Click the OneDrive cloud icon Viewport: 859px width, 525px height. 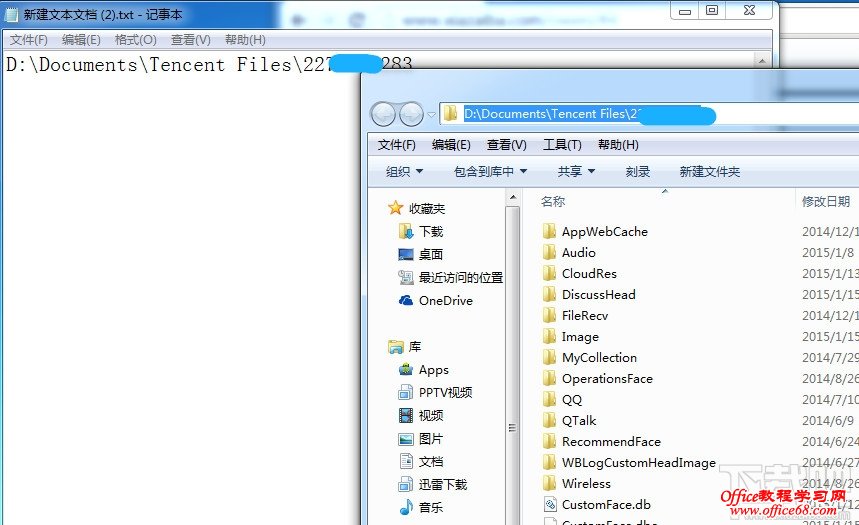click(406, 300)
